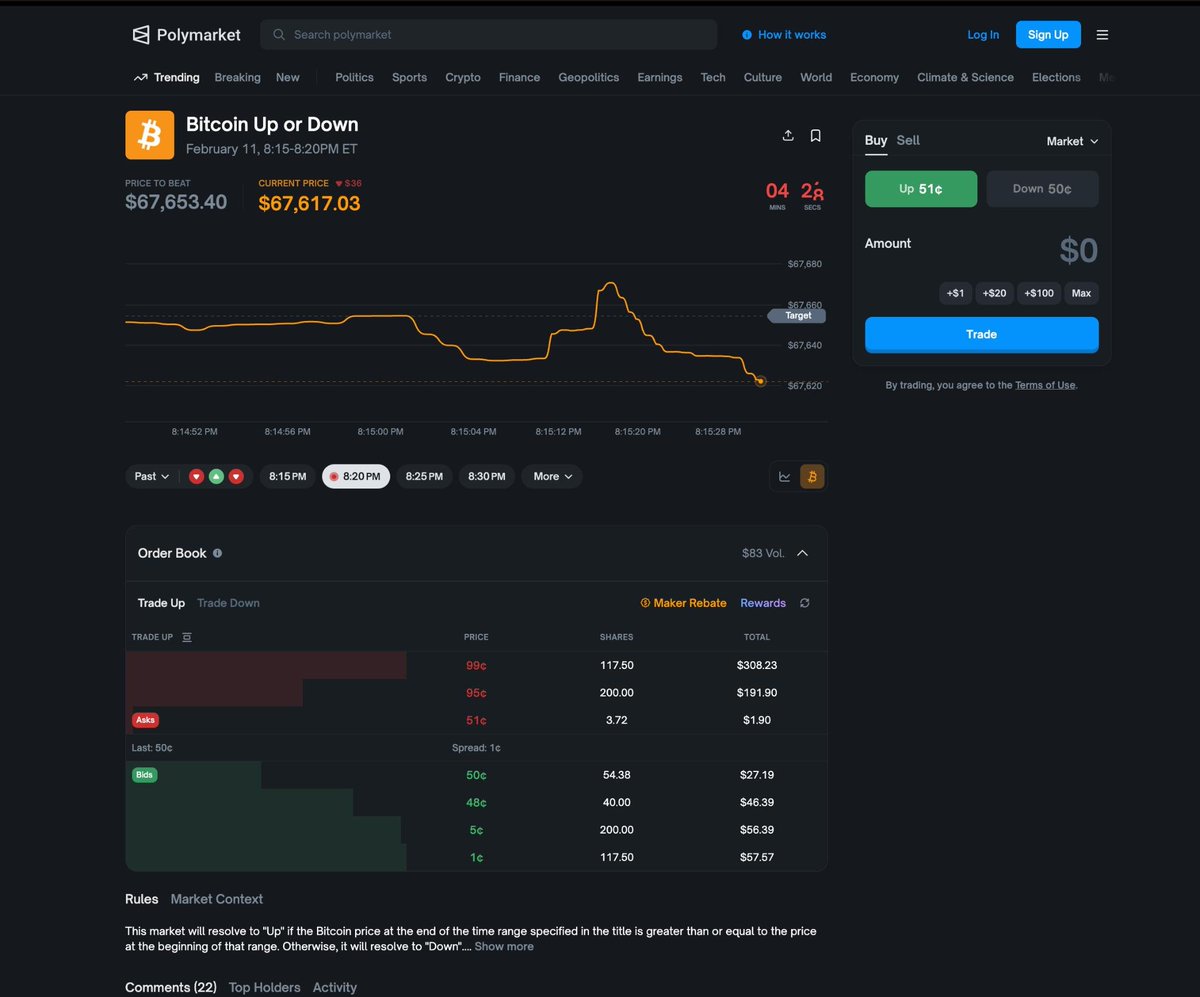This screenshot has width=1200, height=997.
Task: Select the 8:30 PM time slot
Action: [x=487, y=477]
